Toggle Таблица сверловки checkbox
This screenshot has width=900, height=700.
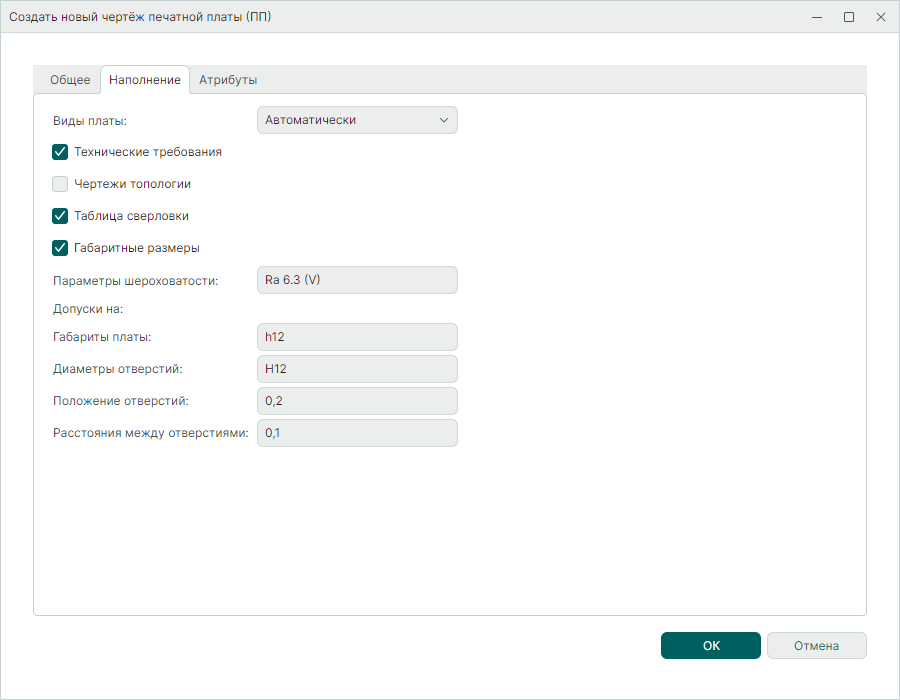click(x=60, y=216)
